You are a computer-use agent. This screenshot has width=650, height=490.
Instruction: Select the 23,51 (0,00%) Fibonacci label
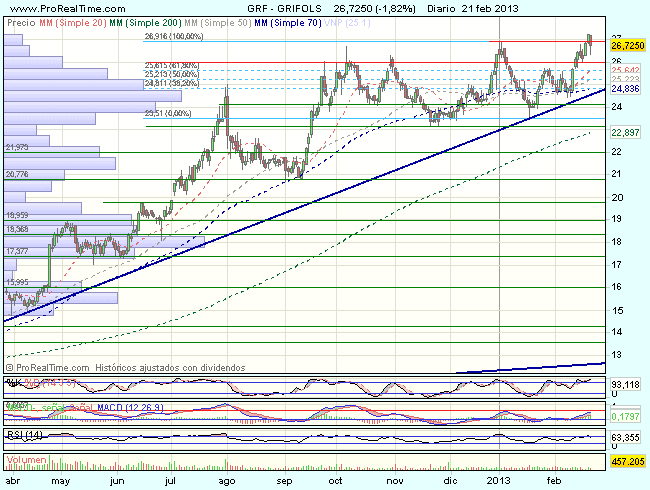[x=167, y=113]
